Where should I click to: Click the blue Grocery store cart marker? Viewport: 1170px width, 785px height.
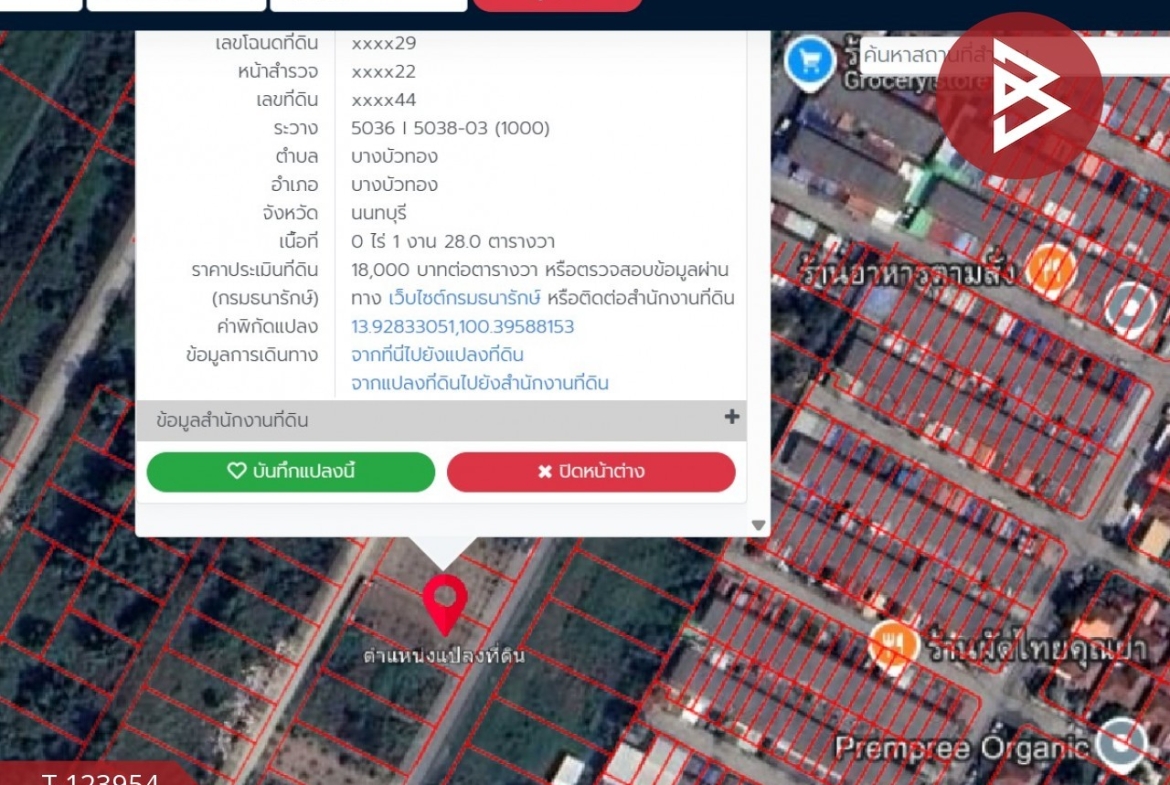pos(810,61)
